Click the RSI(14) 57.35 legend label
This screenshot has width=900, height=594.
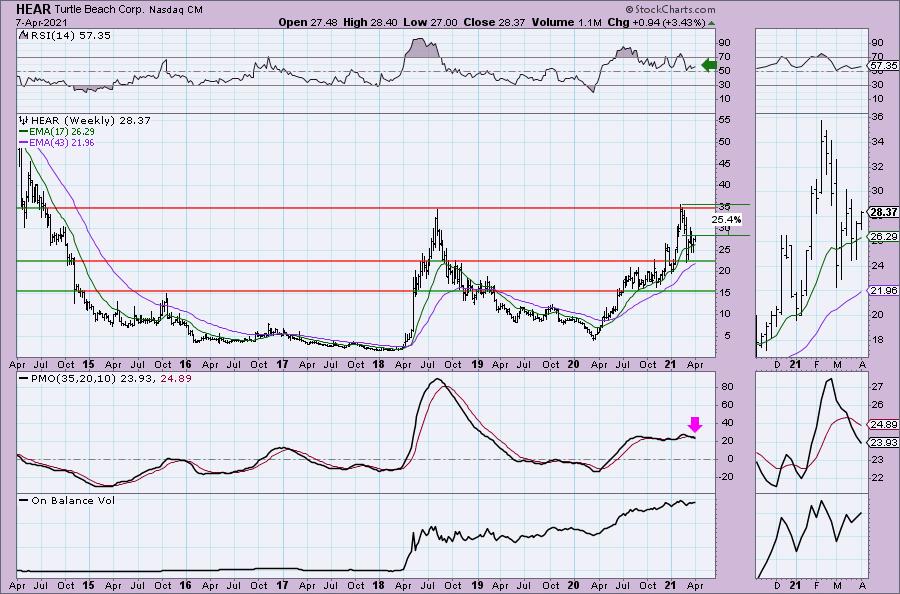(70, 36)
